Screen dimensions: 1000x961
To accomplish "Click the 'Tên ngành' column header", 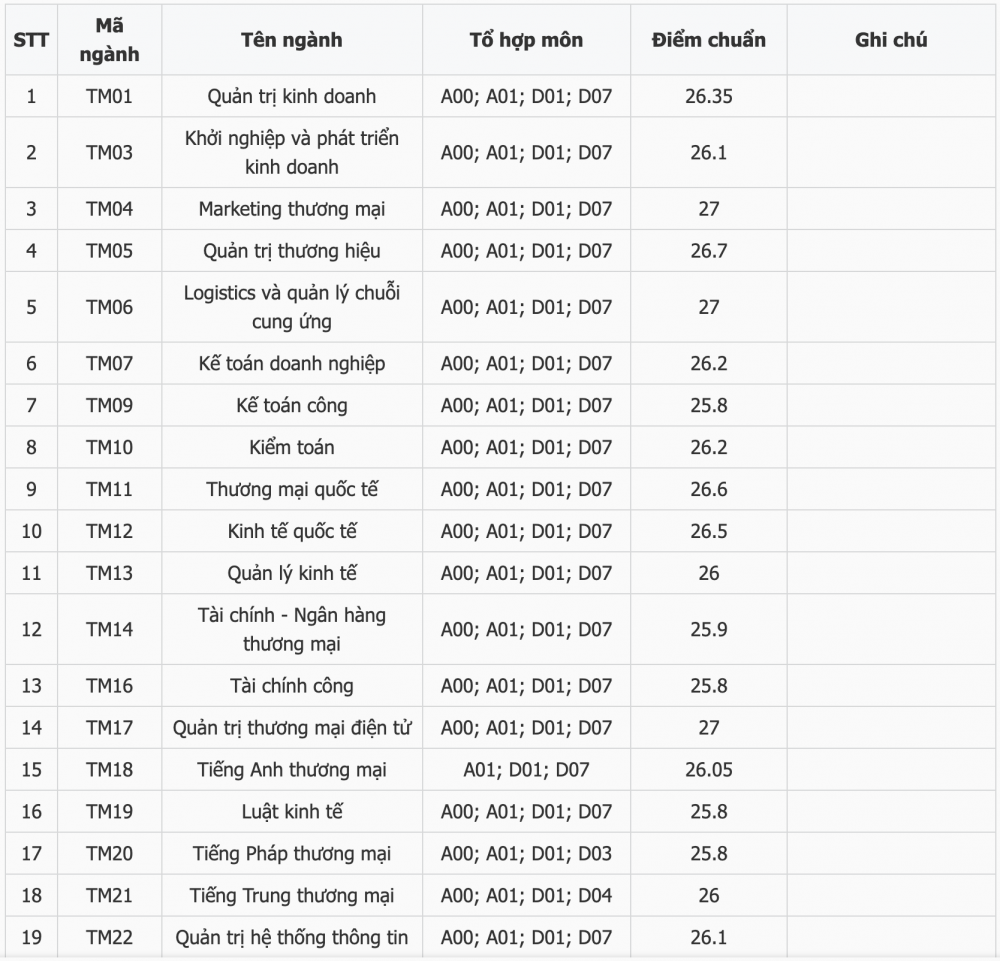I will click(291, 40).
